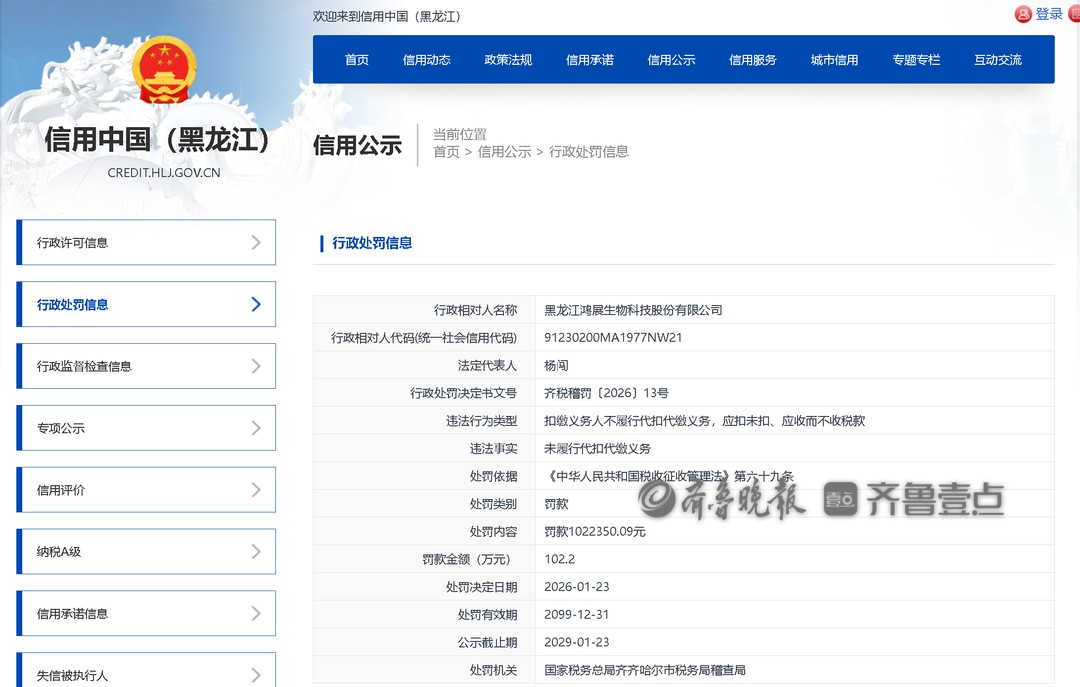Open the 专题专栏 menu item

tap(916, 60)
